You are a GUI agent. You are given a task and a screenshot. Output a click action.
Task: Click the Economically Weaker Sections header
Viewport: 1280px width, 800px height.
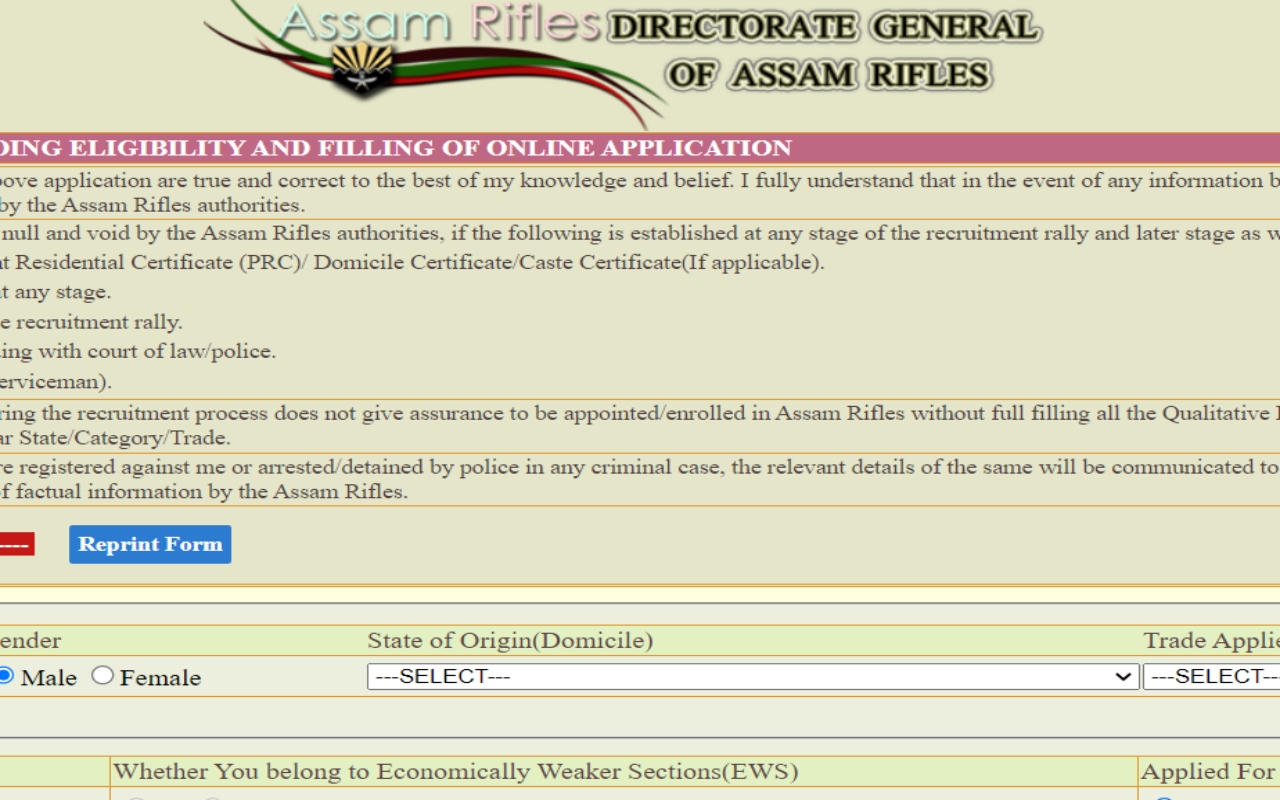pos(455,772)
